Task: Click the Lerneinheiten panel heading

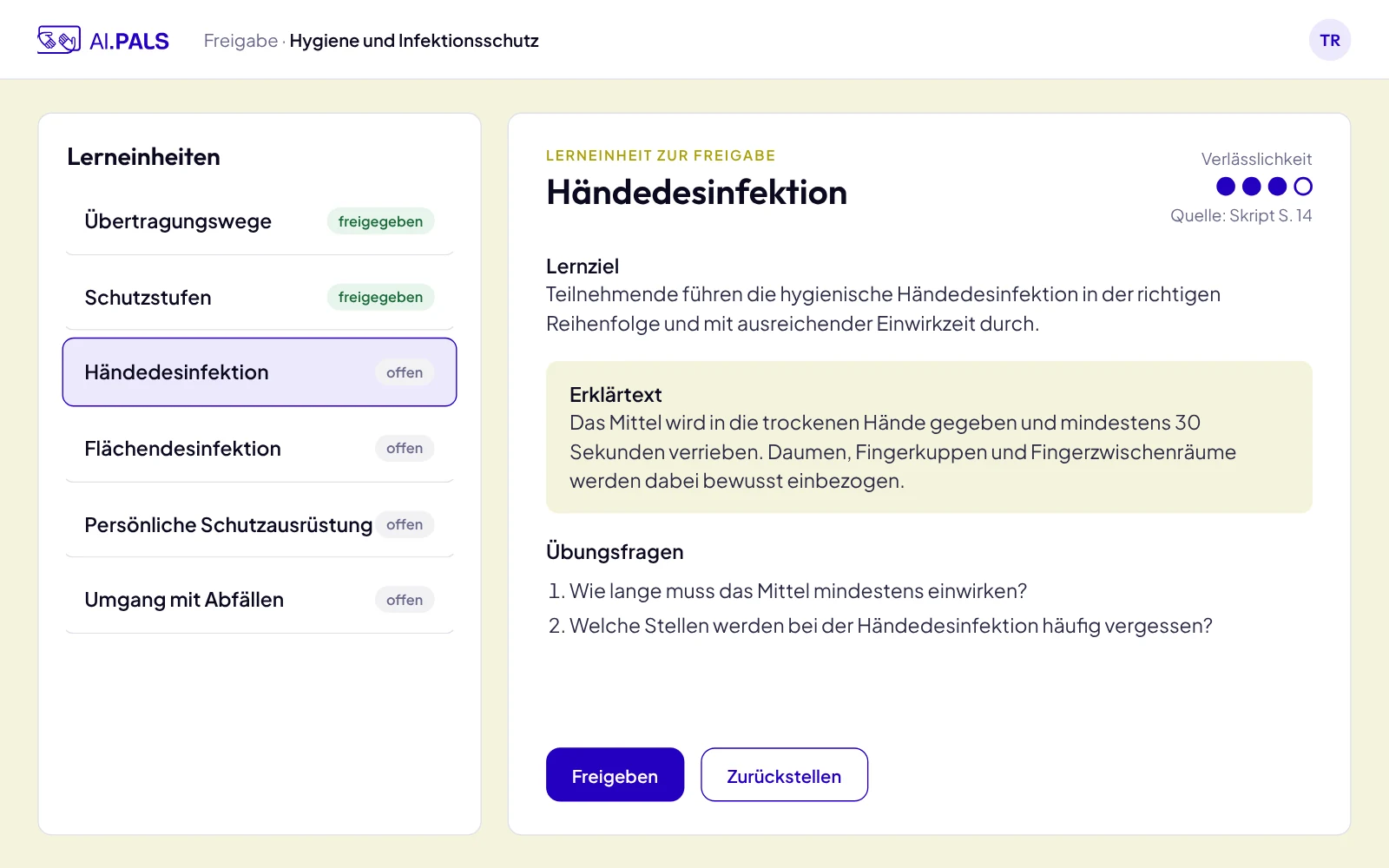Action: (x=143, y=157)
